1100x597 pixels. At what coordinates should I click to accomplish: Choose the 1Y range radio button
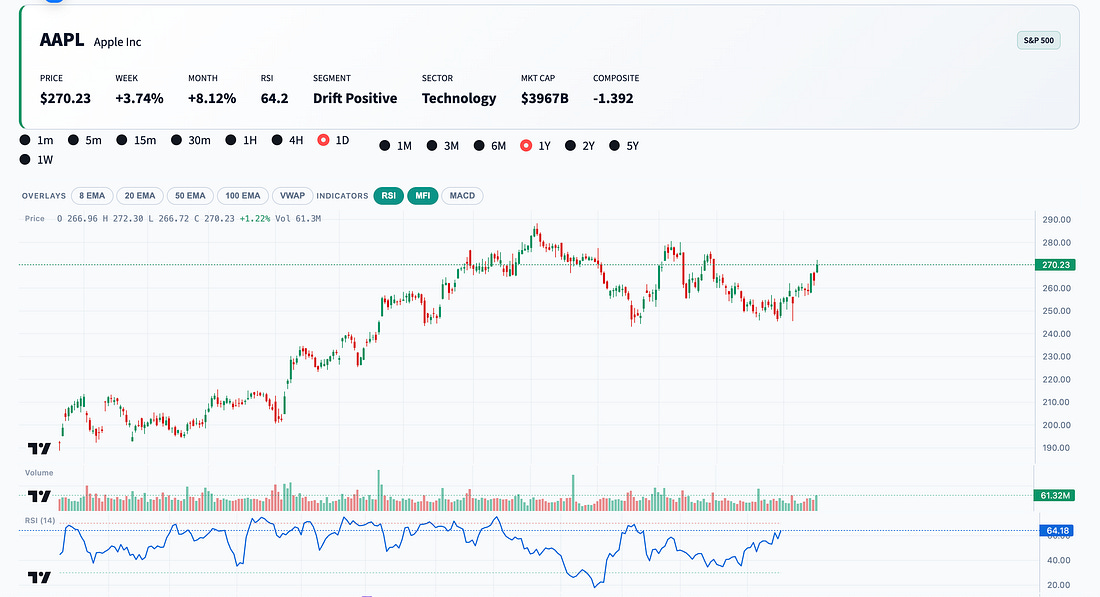click(x=526, y=146)
